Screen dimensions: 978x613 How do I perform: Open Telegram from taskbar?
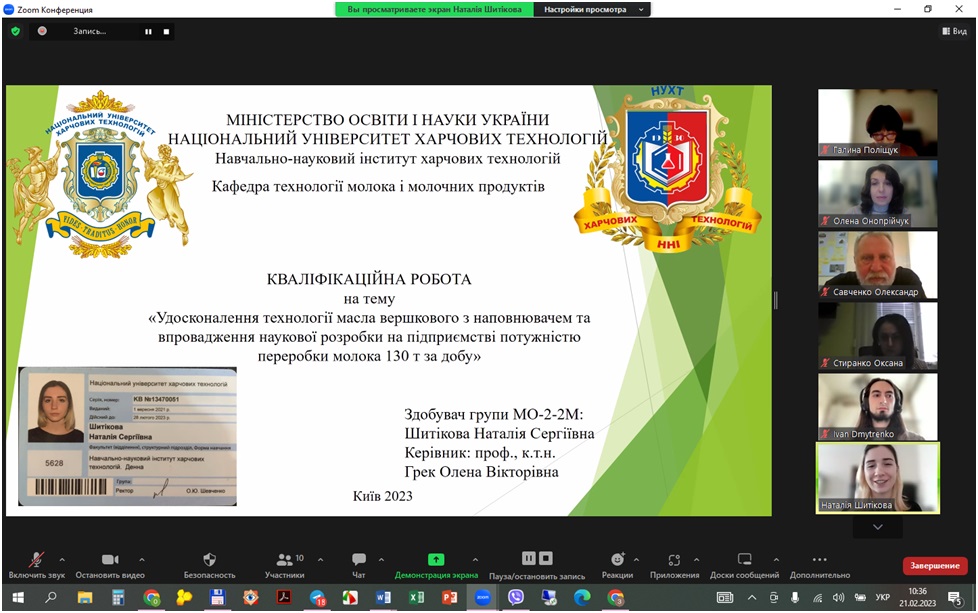tap(317, 597)
